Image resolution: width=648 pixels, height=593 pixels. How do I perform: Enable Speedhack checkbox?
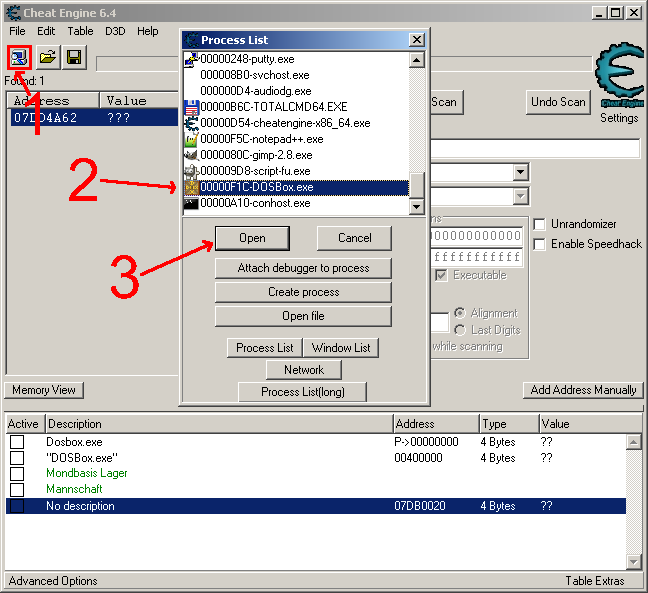pos(539,244)
